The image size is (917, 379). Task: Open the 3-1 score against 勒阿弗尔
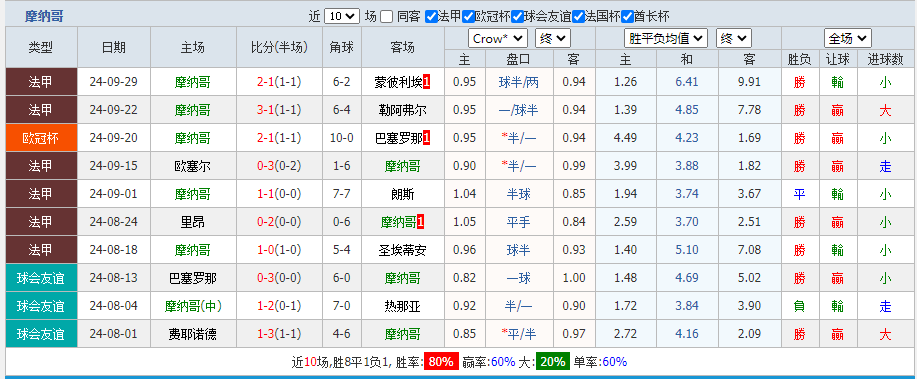(x=266, y=110)
